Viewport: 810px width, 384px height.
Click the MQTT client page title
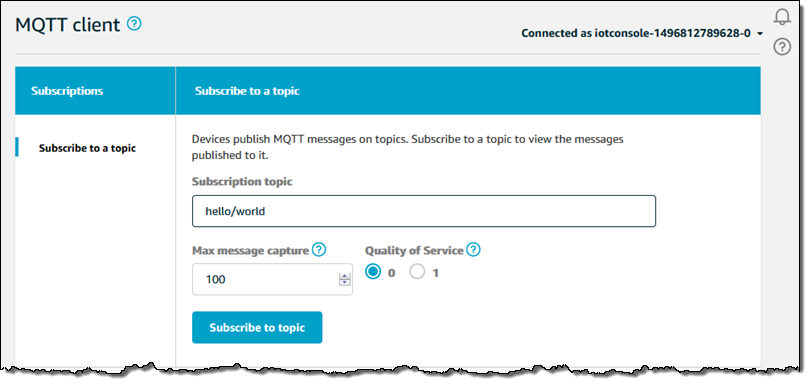click(x=68, y=24)
